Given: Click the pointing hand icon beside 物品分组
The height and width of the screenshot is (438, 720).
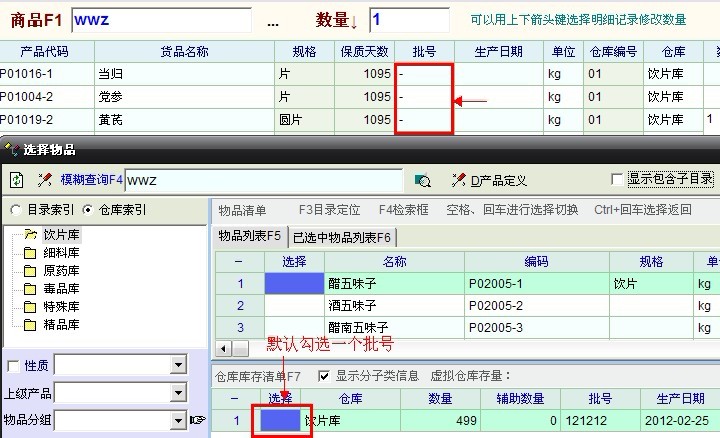Looking at the screenshot, I should click(x=198, y=420).
